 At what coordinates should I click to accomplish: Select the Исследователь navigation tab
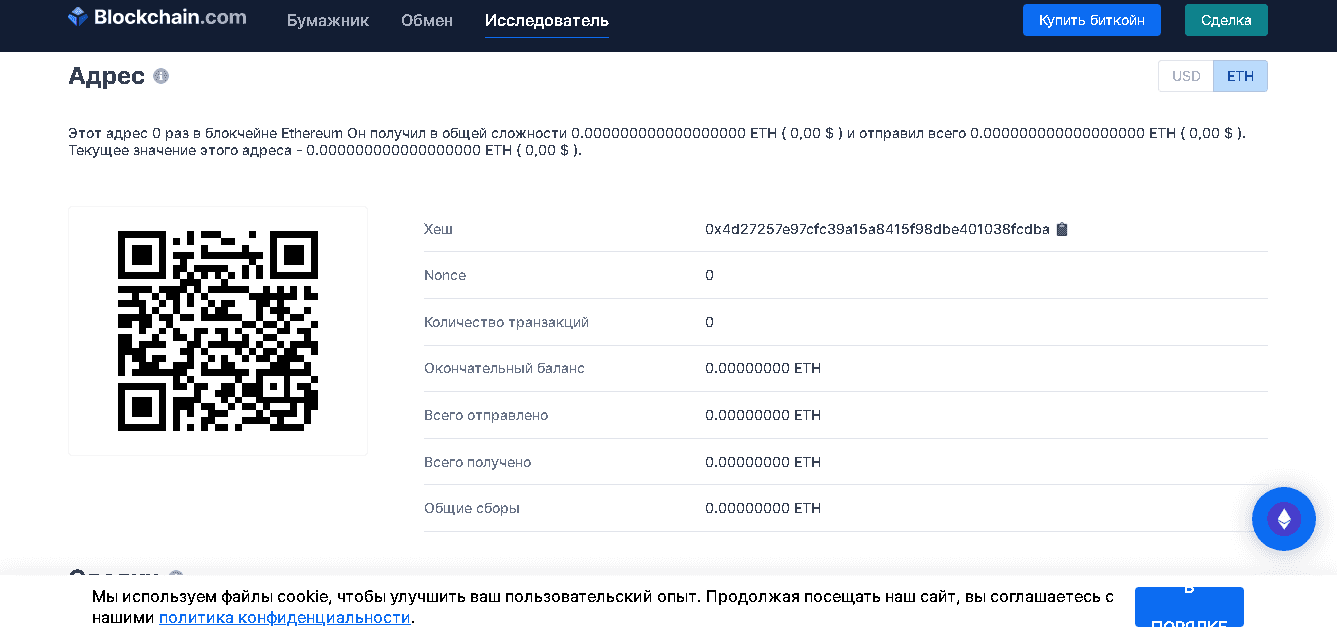(x=546, y=20)
